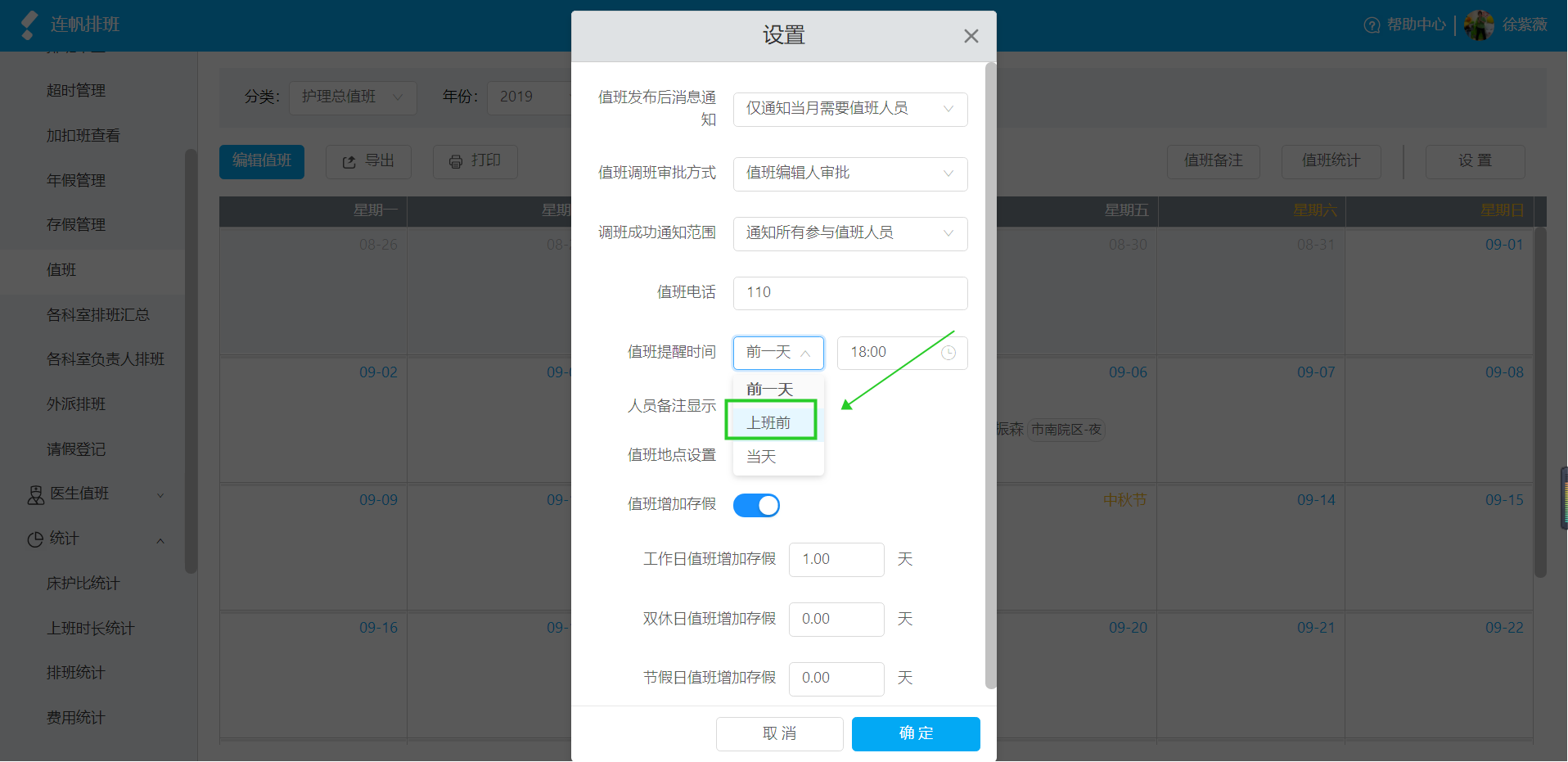Click the 节假日值班增加存假 input

click(x=836, y=679)
